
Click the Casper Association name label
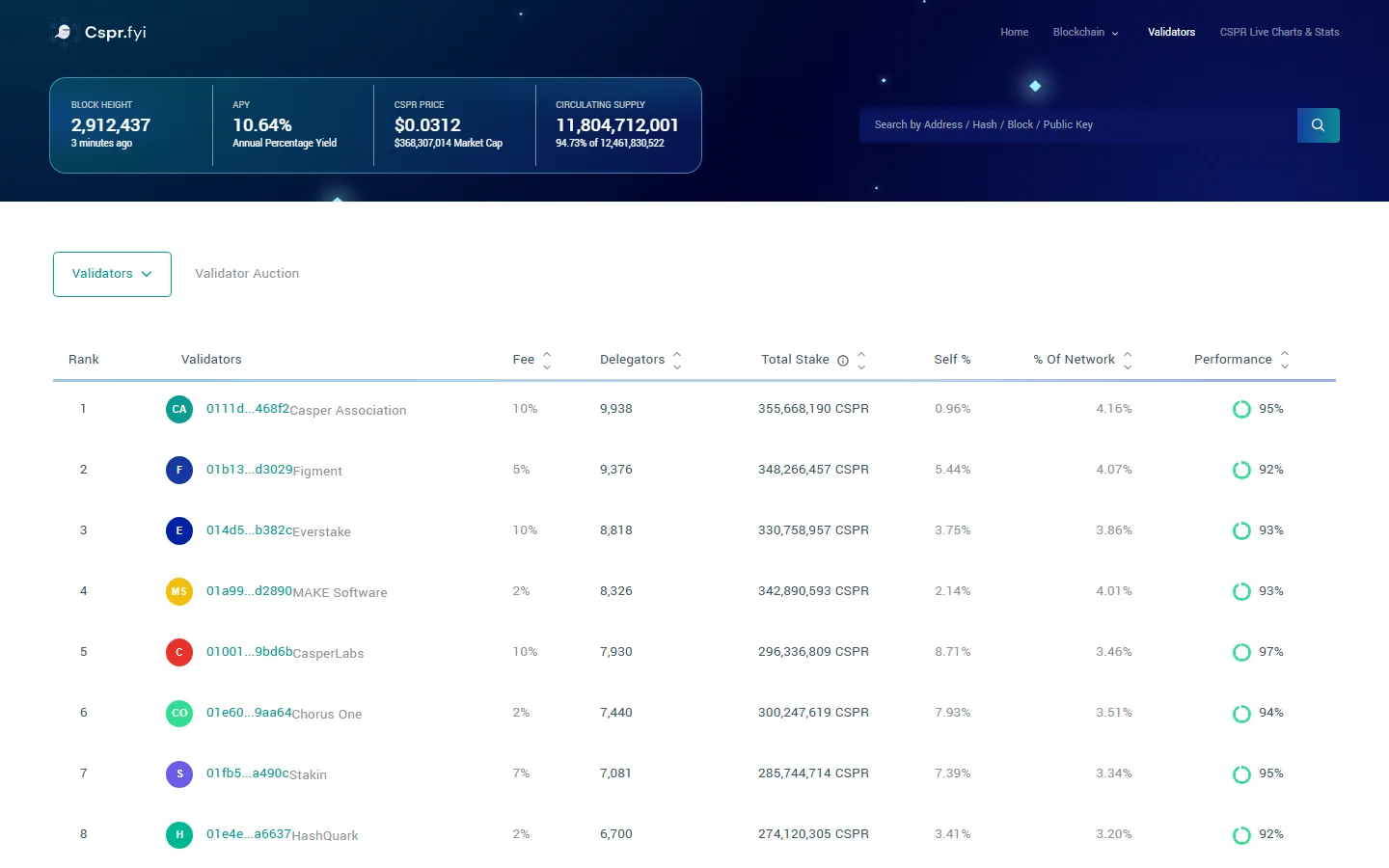coord(348,411)
